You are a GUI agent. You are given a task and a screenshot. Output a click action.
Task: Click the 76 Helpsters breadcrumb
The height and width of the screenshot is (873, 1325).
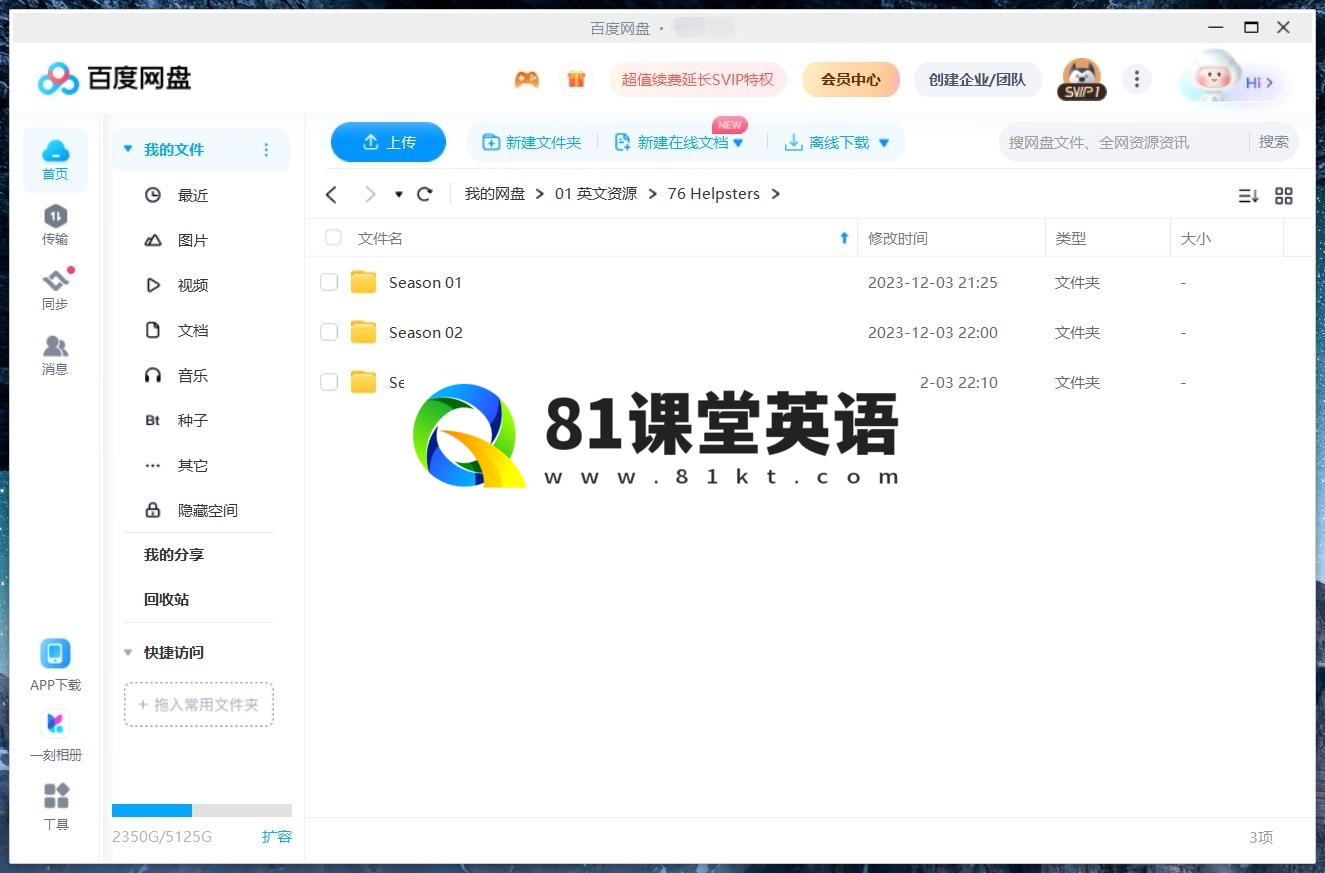(x=714, y=194)
